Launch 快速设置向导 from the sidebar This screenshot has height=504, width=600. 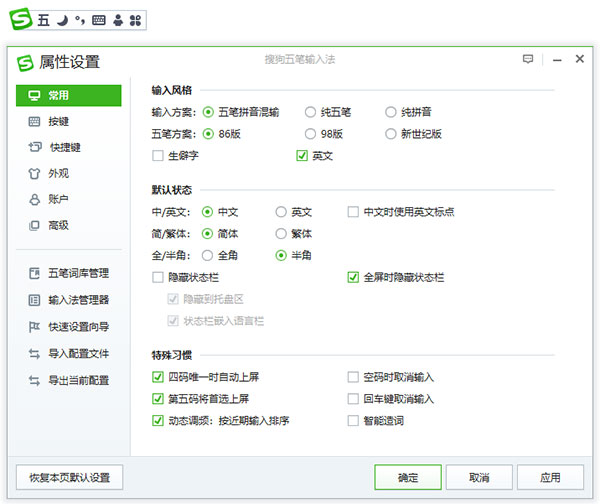pos(68,327)
